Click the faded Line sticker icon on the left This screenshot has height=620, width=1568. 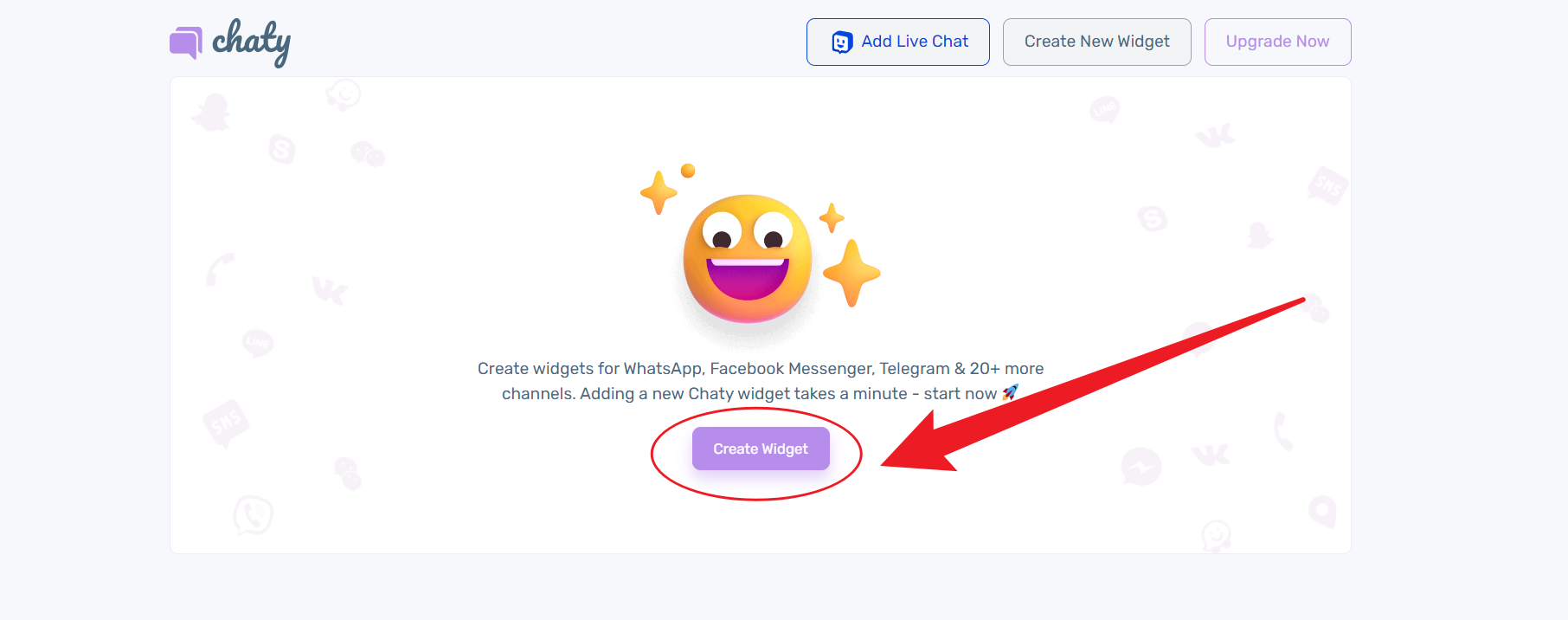point(257,343)
